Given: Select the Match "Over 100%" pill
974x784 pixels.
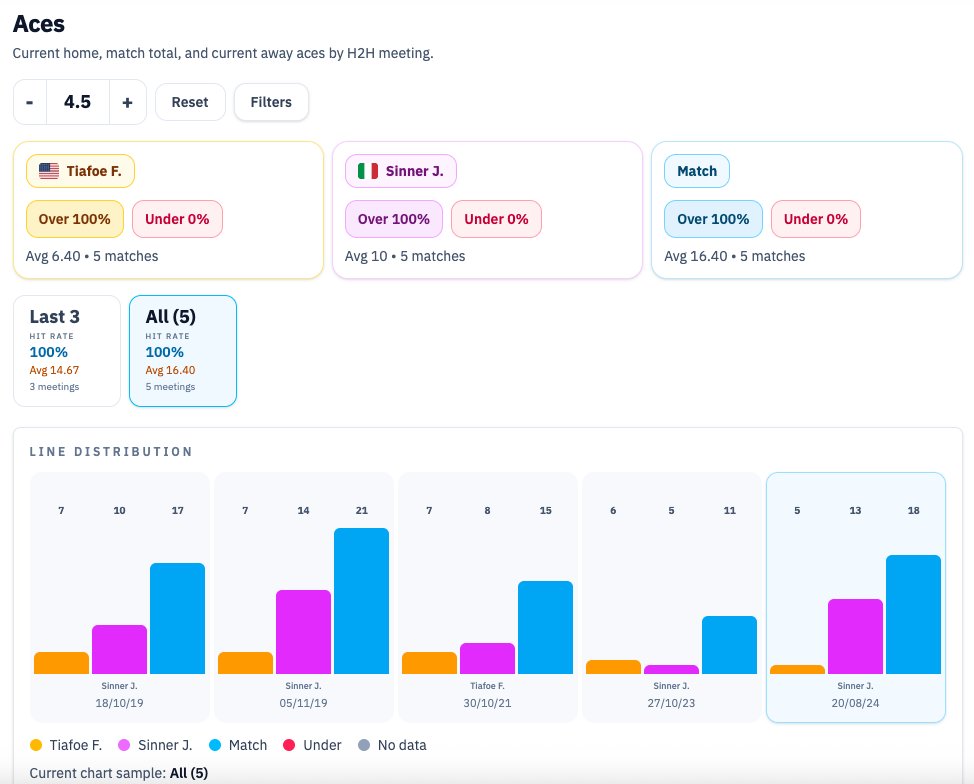Looking at the screenshot, I should tap(713, 219).
